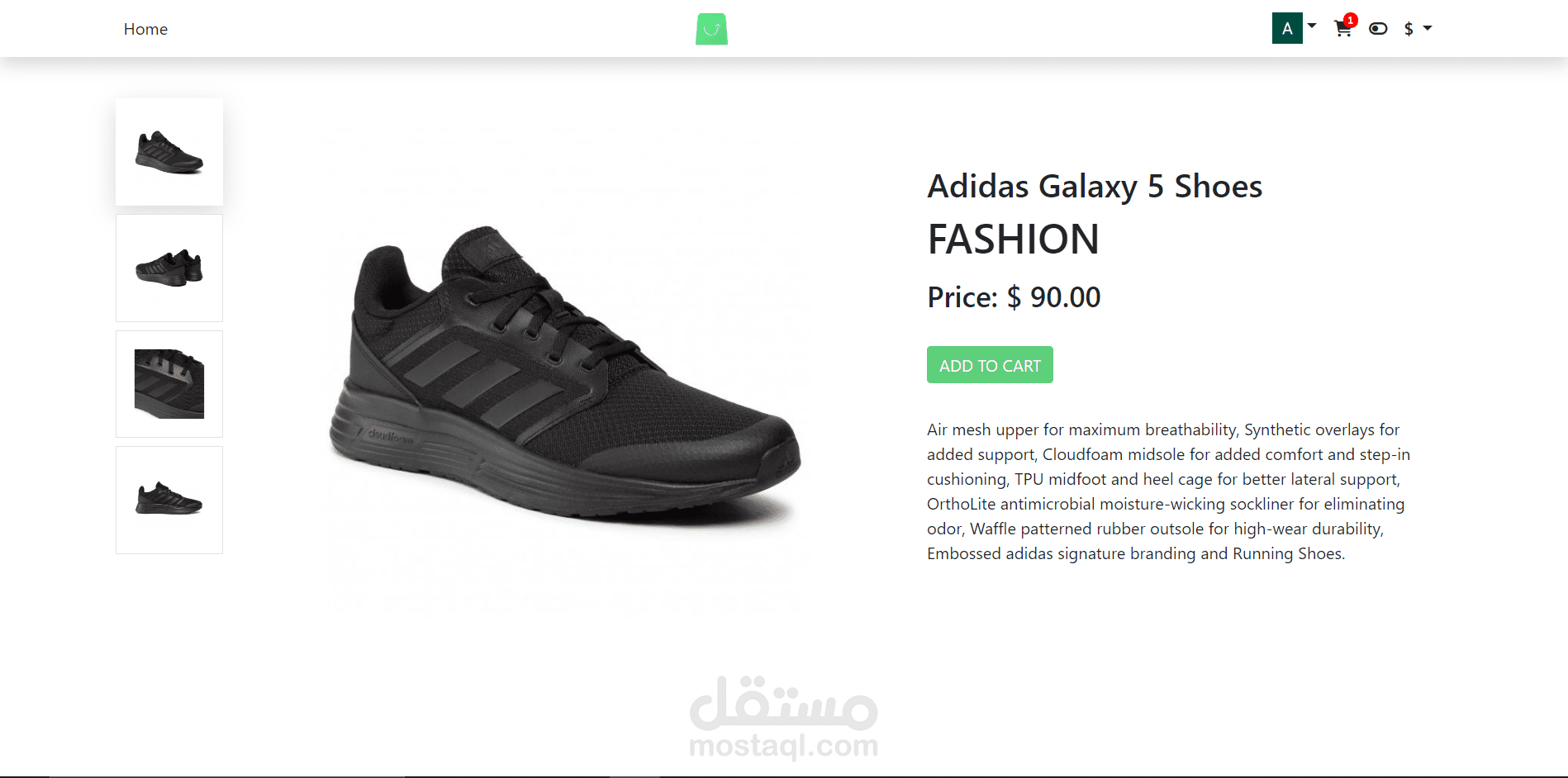Select the fourth side-view shoe thumbnail
The height and width of the screenshot is (778, 1568).
[169, 500]
